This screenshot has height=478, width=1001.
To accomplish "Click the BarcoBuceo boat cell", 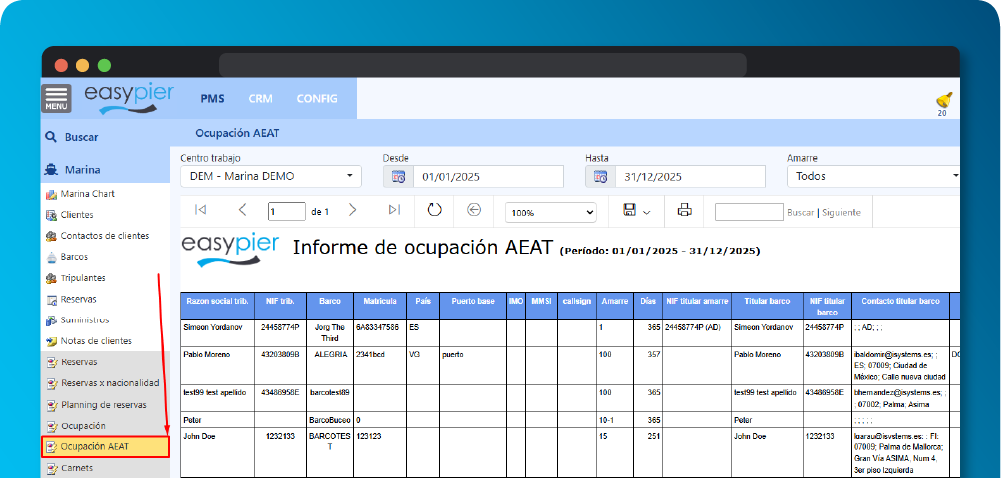I will pos(330,421).
